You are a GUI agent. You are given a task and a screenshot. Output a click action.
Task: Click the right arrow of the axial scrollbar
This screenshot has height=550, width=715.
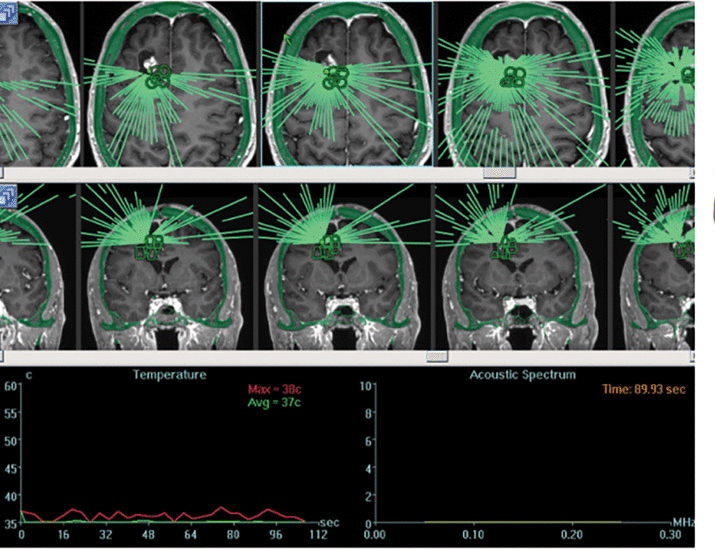690,173
